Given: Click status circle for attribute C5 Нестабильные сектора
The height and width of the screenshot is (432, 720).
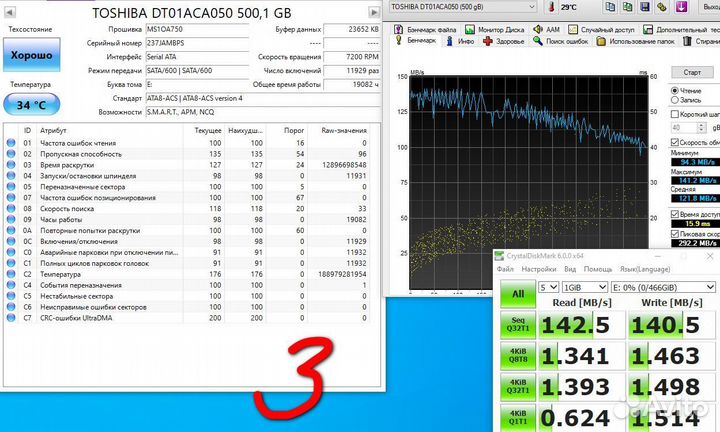Looking at the screenshot, I should click(x=11, y=296).
